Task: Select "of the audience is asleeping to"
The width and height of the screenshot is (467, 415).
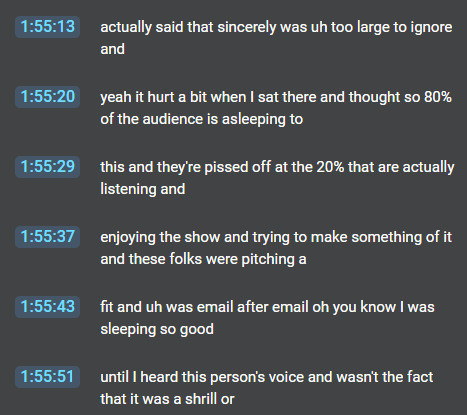Action: pos(202,119)
